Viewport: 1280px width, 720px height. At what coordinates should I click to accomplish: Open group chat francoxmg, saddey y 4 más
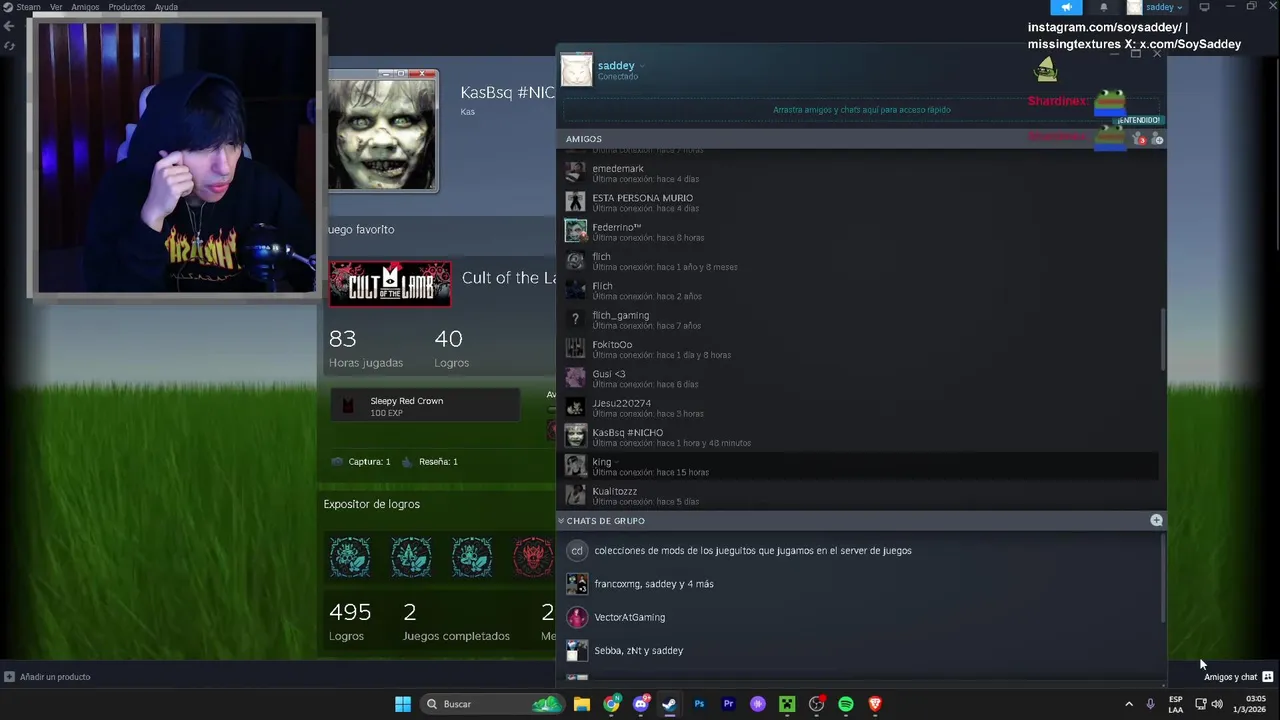861,584
